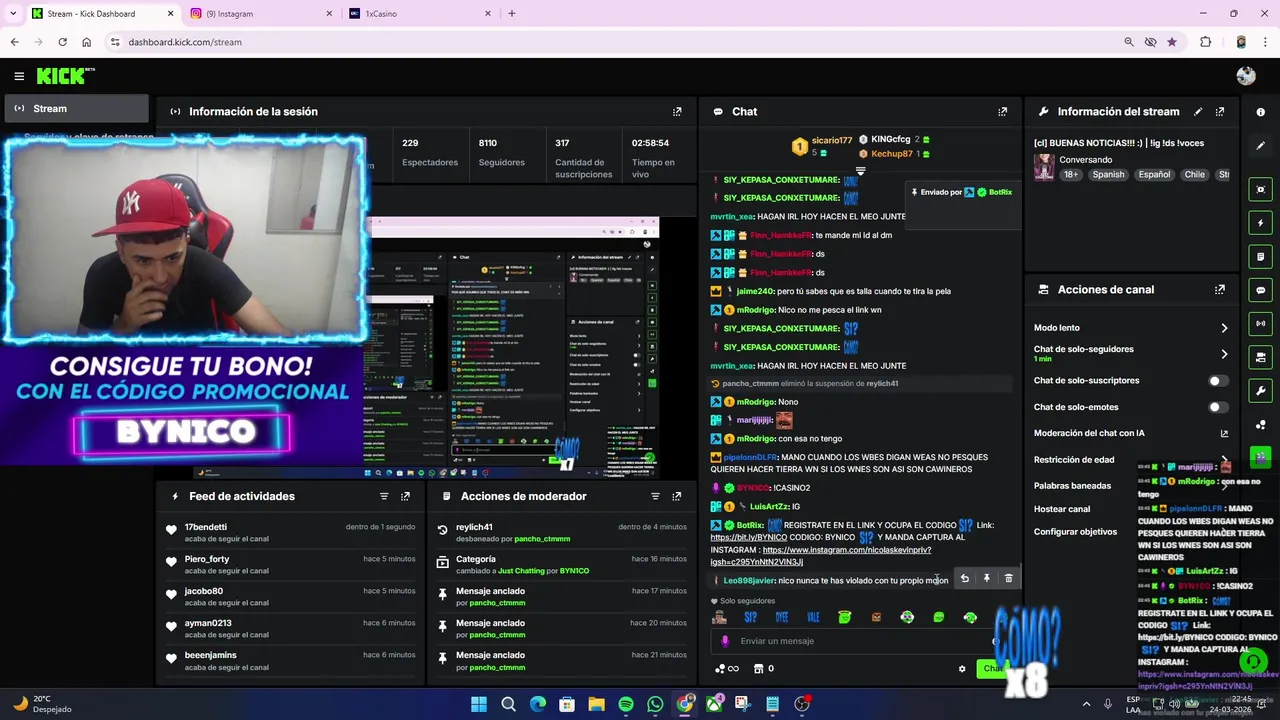Open the Stream sidebar item
This screenshot has height=720, width=1280.
coord(76,108)
